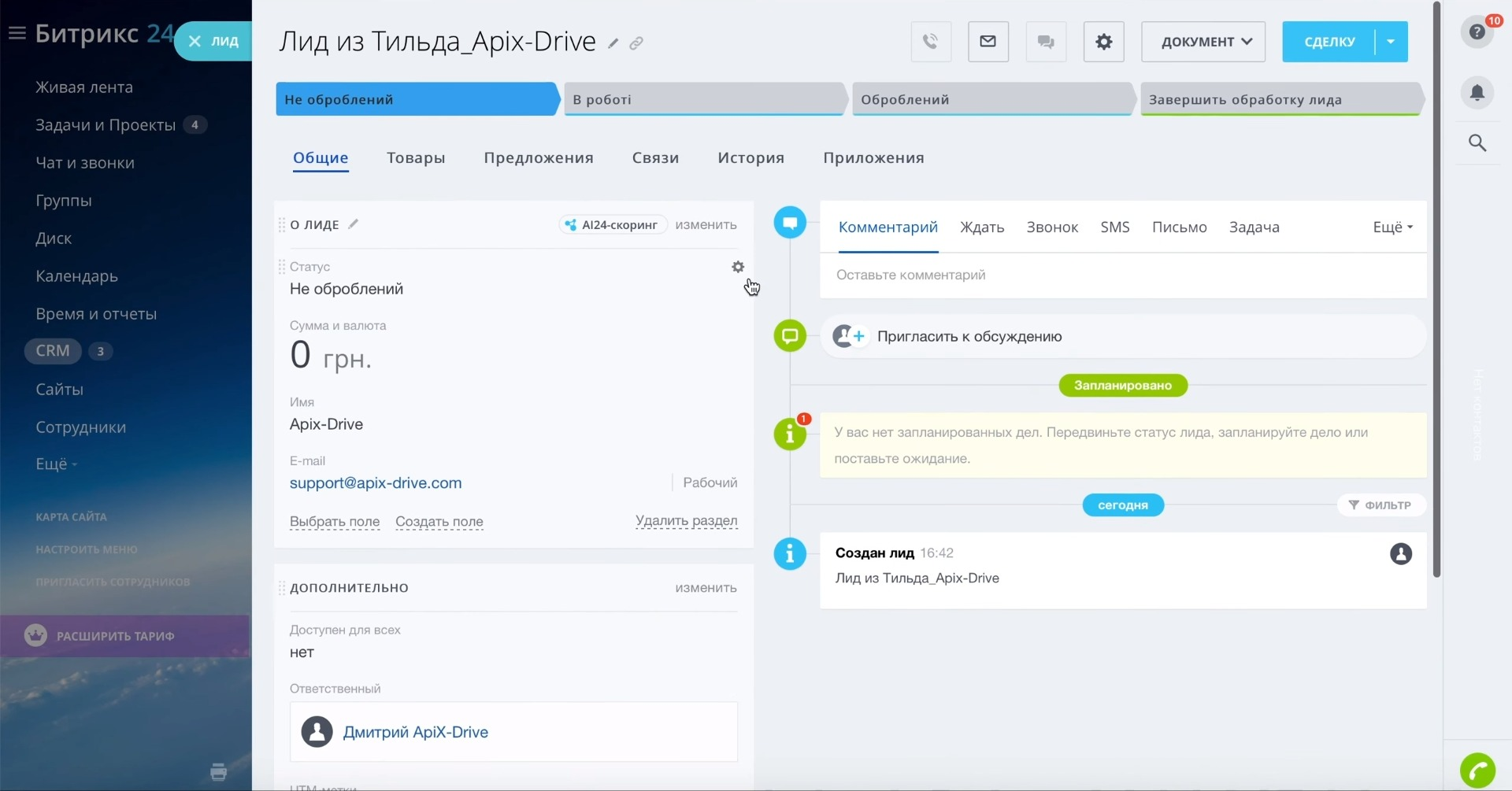Switch to the Общие tab
Viewport: 1512px width, 791px height.
(321, 157)
